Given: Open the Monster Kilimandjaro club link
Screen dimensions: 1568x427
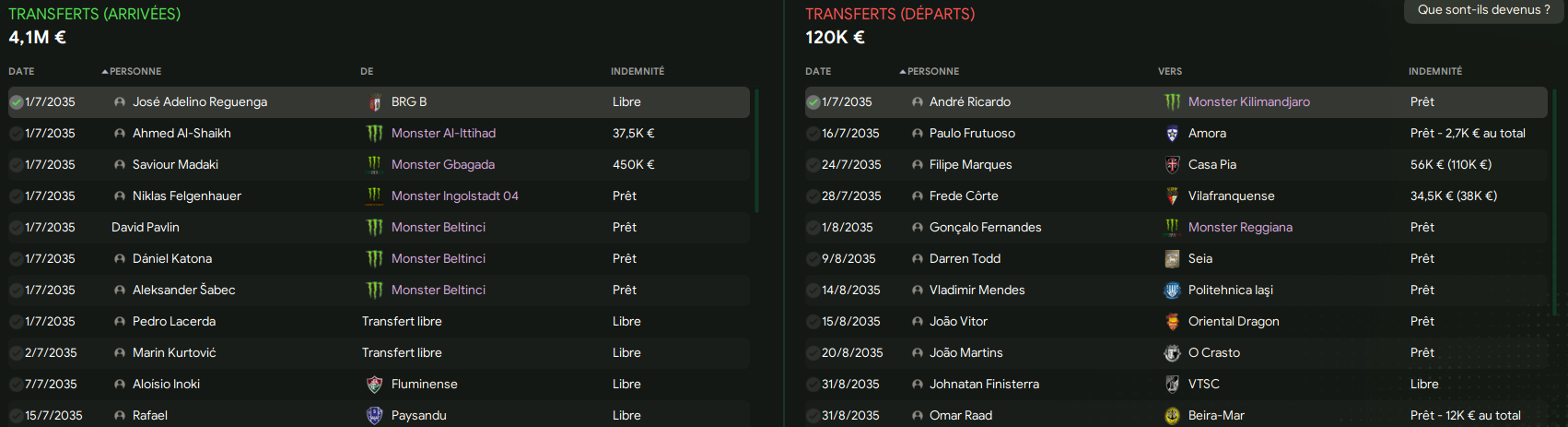Looking at the screenshot, I should (x=1249, y=102).
